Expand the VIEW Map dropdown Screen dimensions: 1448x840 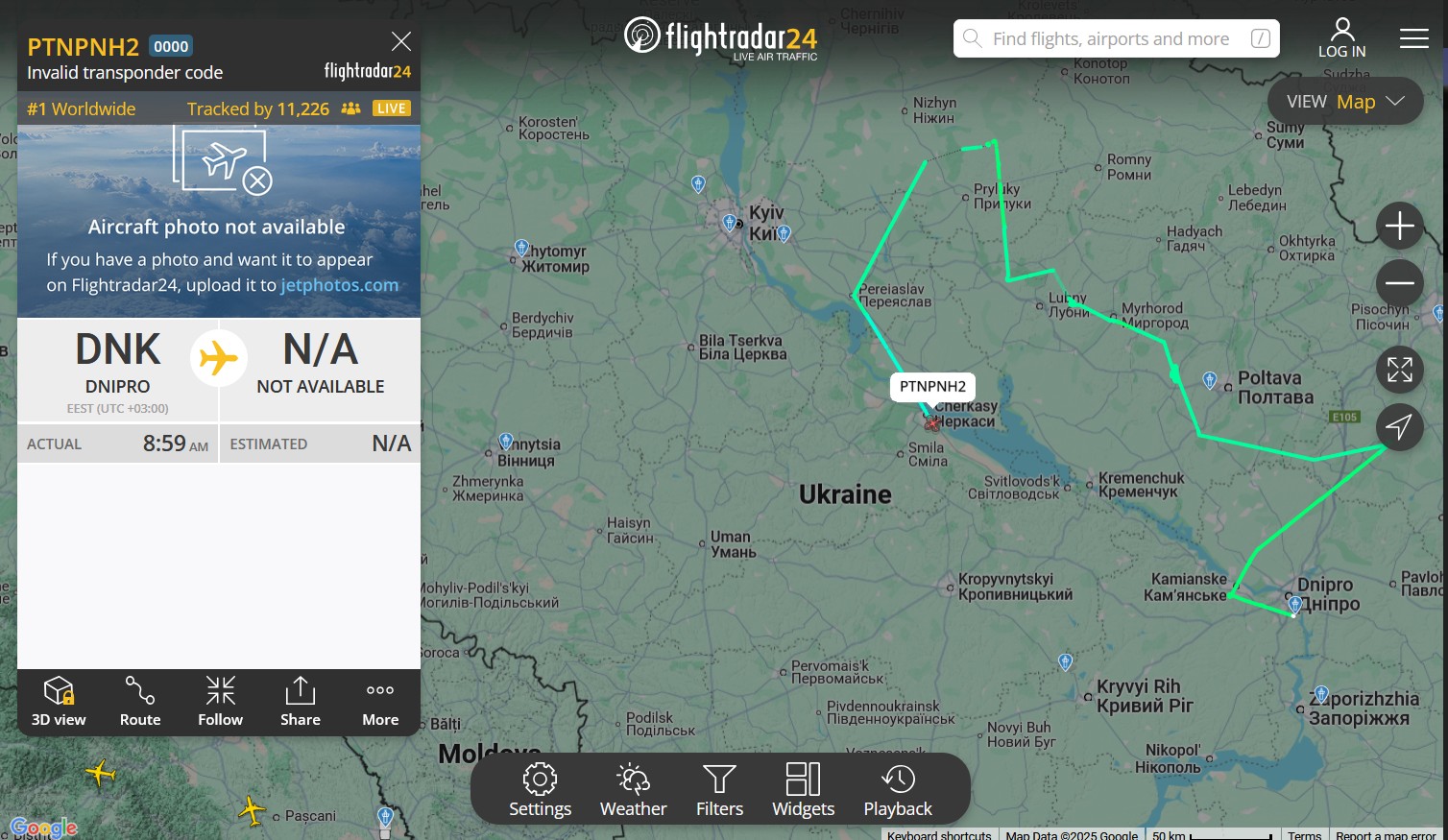pos(1345,101)
